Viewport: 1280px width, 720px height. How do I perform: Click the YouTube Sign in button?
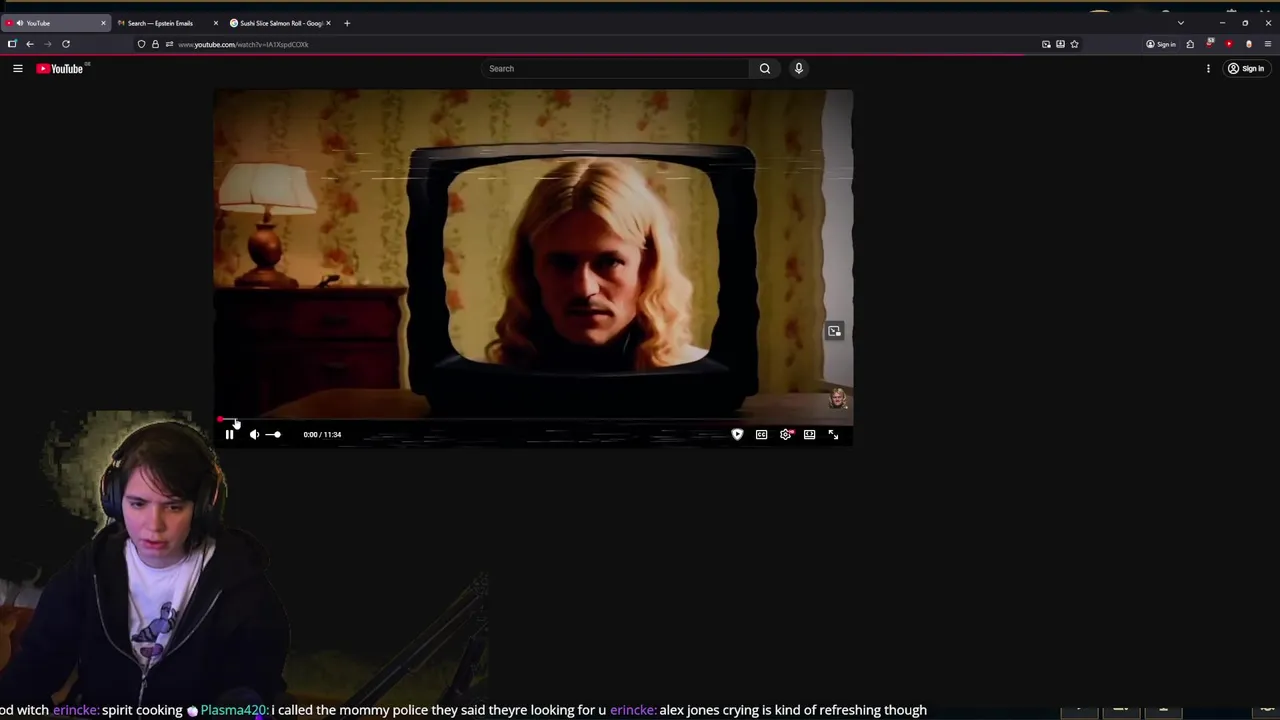[x=1246, y=68]
